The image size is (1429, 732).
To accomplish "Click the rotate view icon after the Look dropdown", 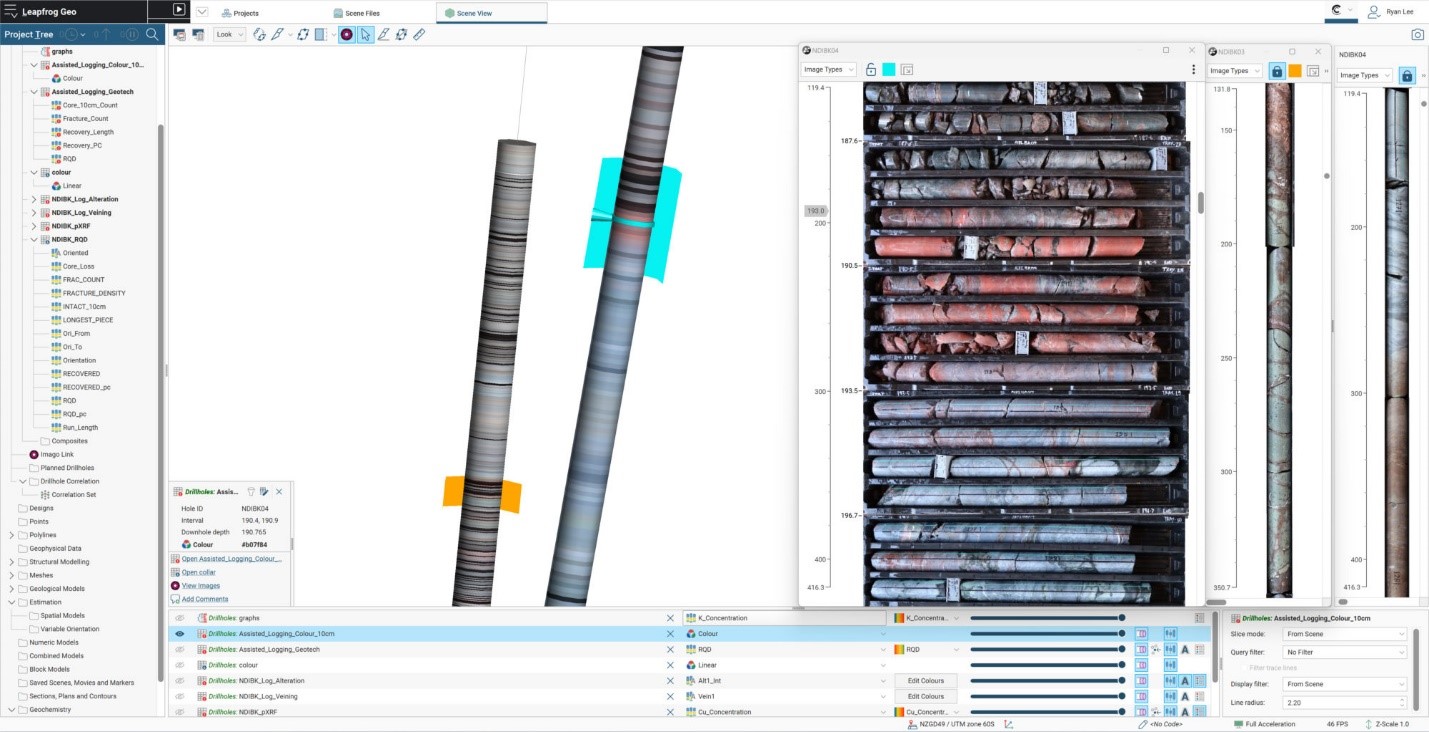I will [259, 34].
